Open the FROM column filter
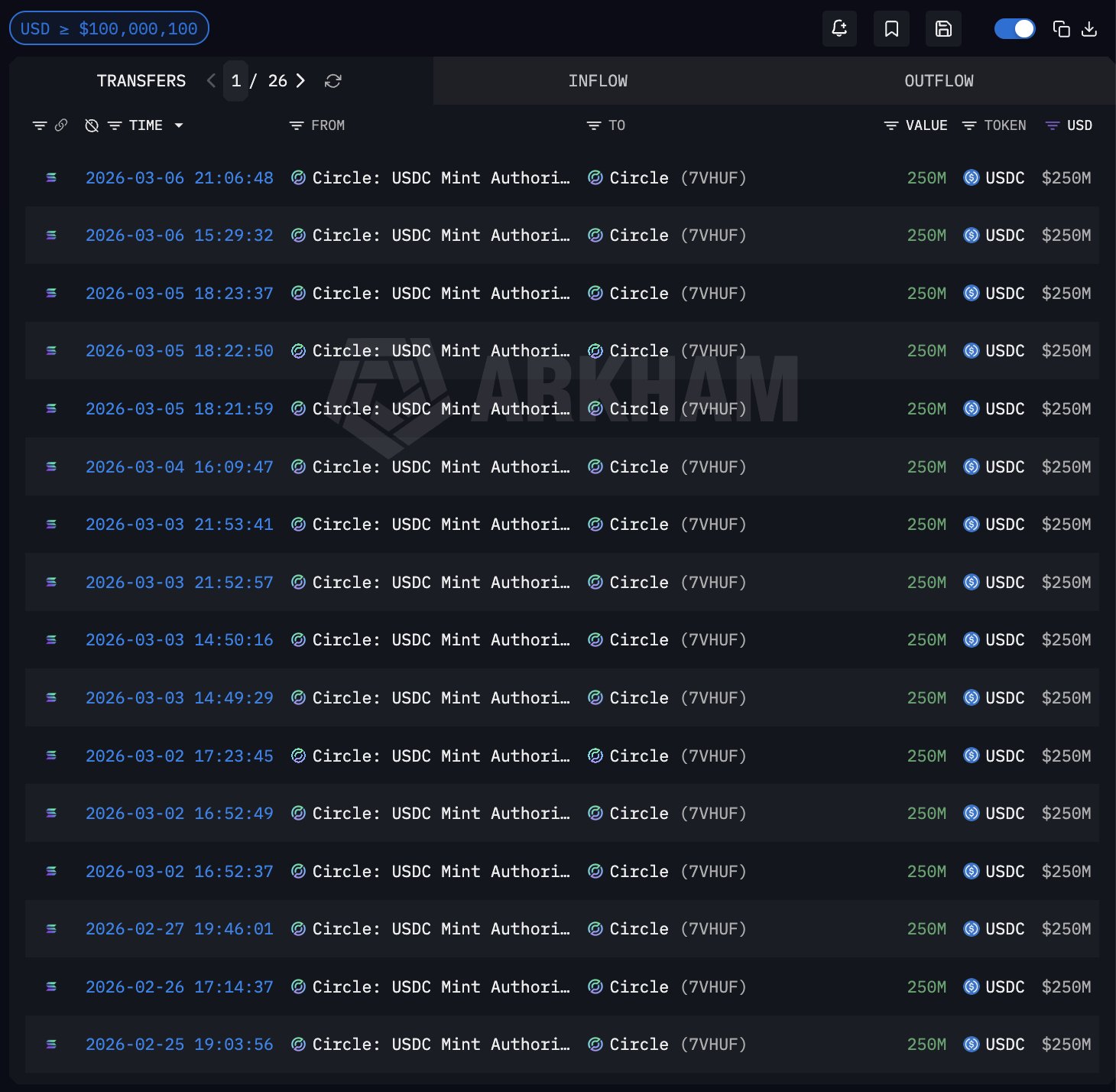The image size is (1116, 1092). click(297, 125)
